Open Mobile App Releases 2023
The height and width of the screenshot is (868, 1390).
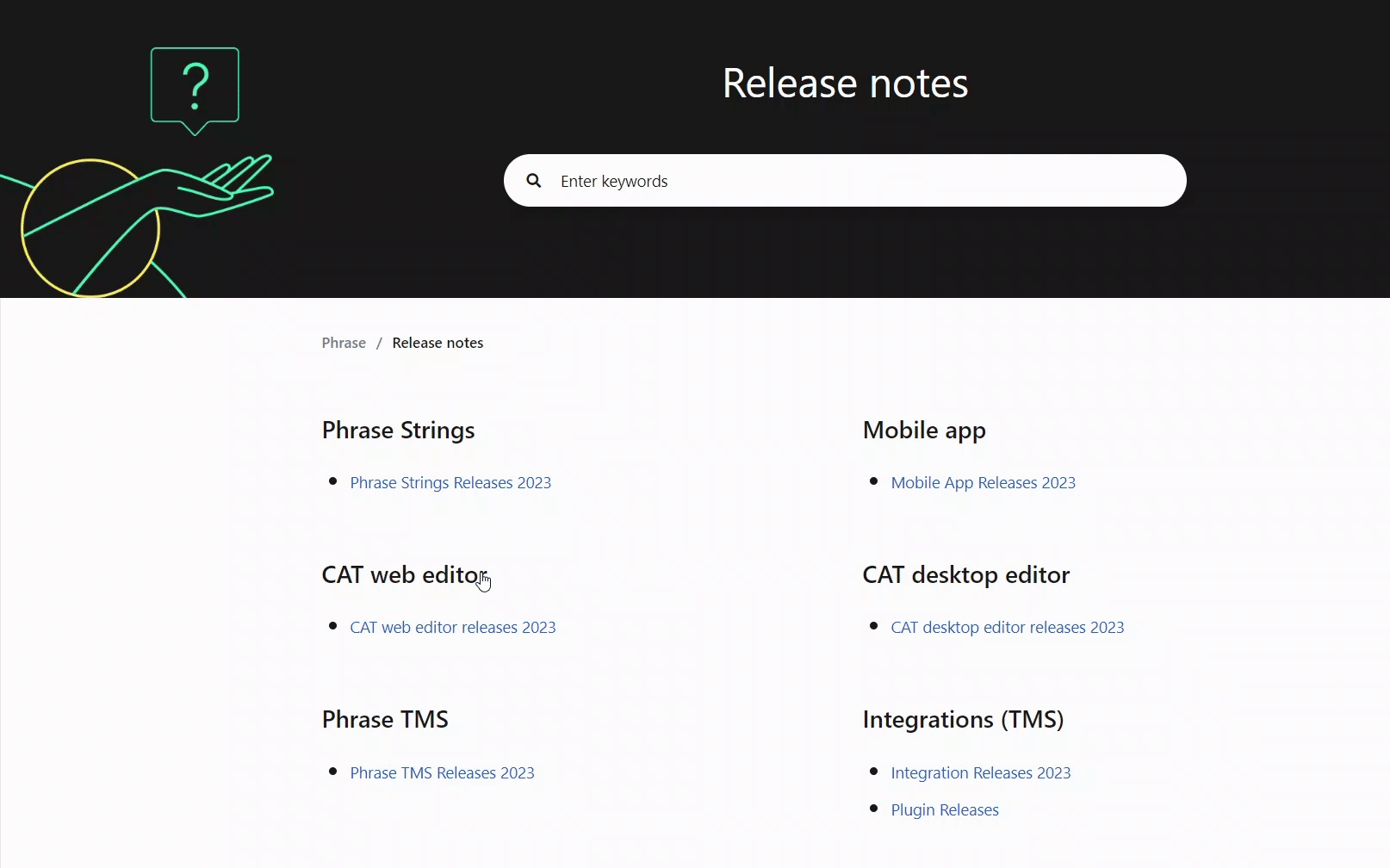click(983, 483)
